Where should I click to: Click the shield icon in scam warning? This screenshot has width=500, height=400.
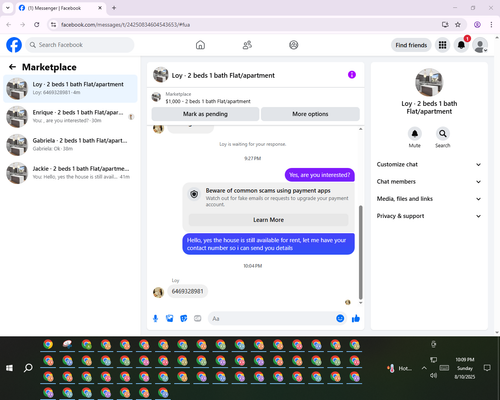tap(194, 194)
